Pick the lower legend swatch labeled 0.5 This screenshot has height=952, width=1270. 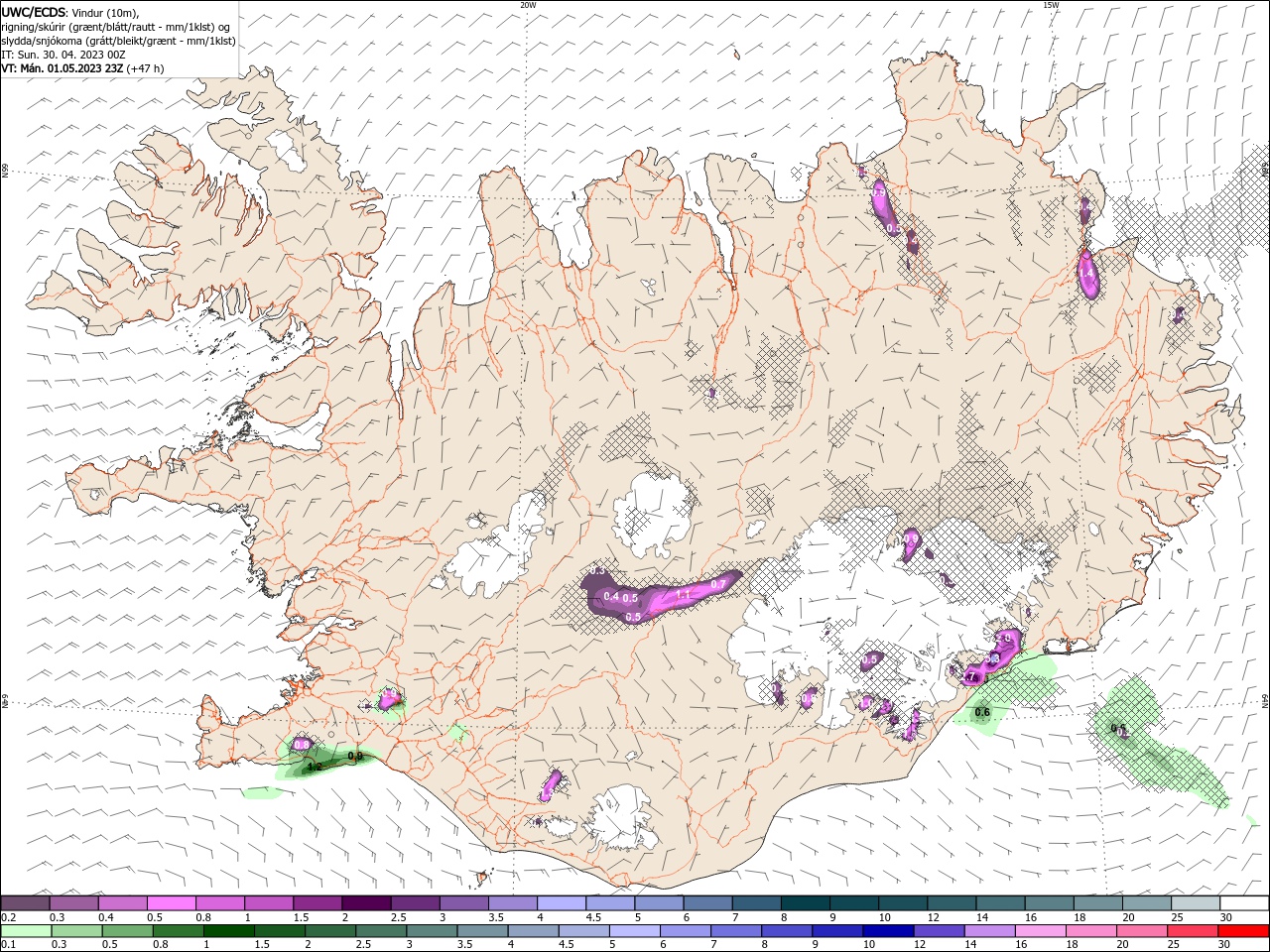point(128,931)
